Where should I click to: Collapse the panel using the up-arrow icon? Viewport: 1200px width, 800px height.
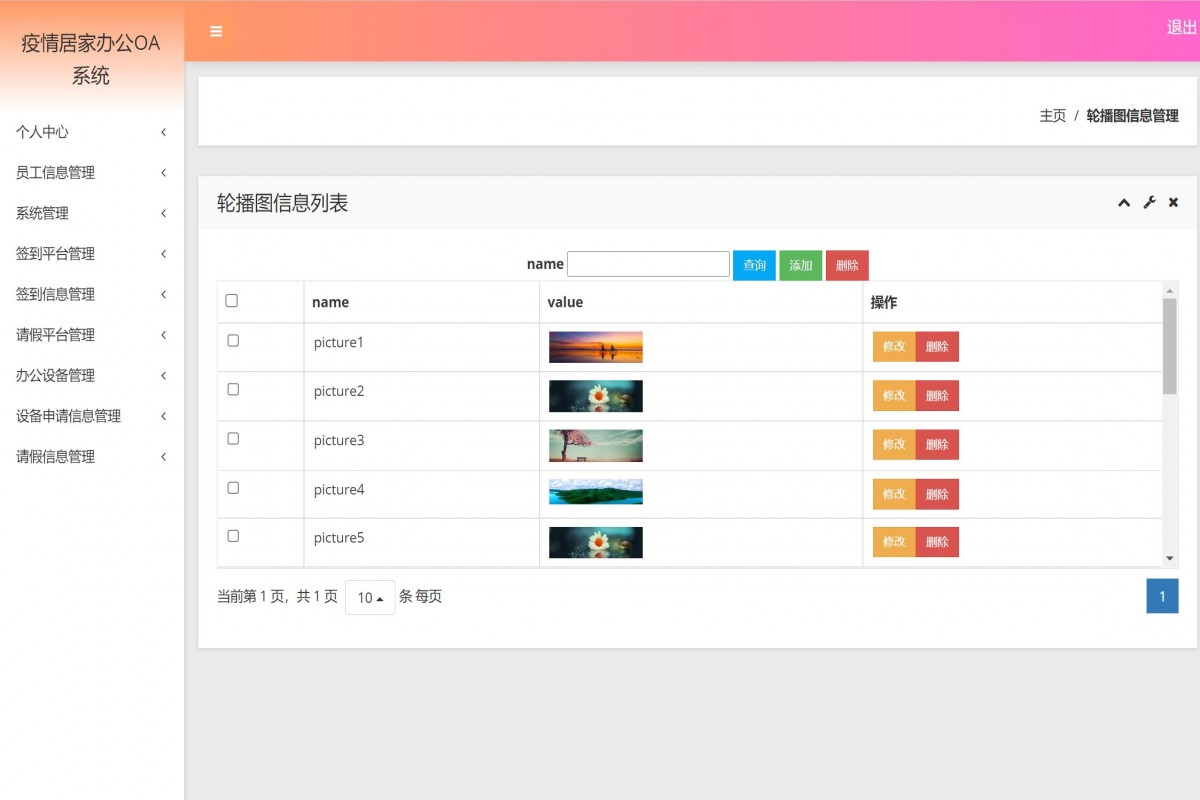pos(1123,202)
